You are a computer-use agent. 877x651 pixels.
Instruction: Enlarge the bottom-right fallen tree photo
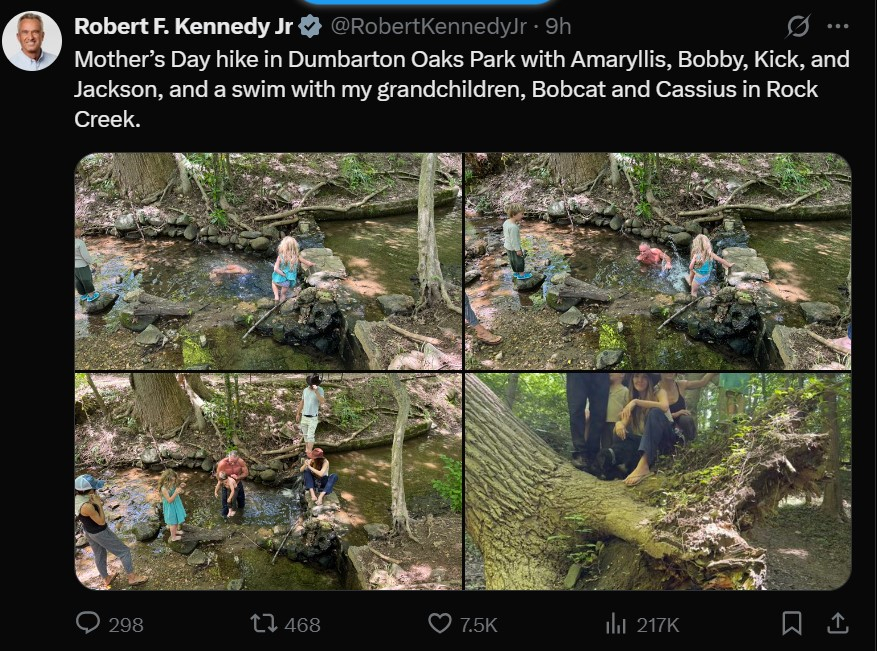click(658, 481)
